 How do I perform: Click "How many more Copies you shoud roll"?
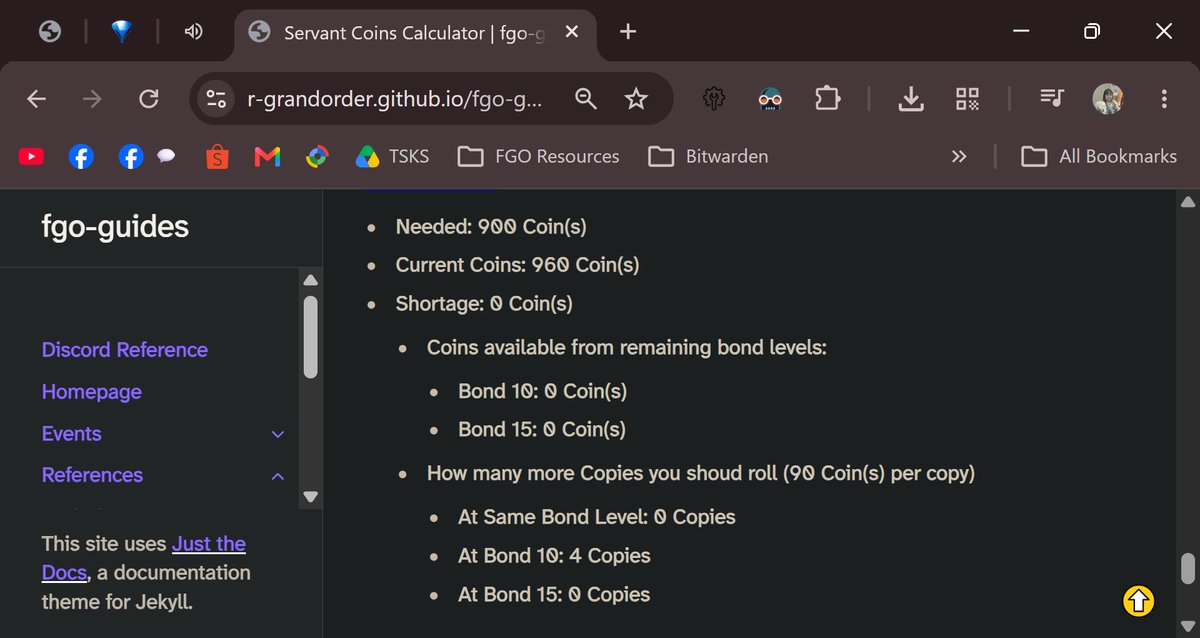click(x=602, y=473)
